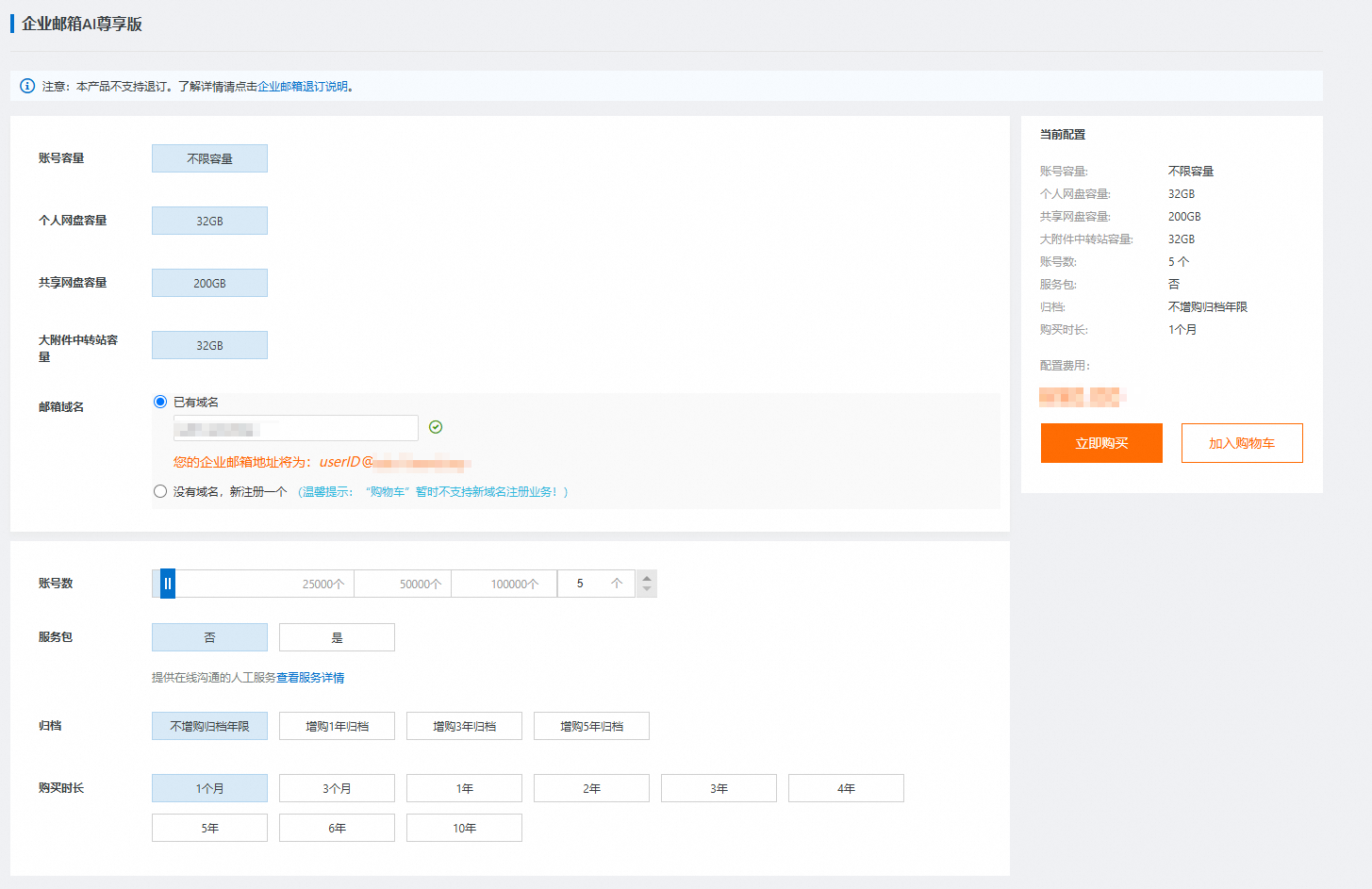Select the 32GB large attachment capacity option
The width and height of the screenshot is (1372, 889).
click(209, 345)
